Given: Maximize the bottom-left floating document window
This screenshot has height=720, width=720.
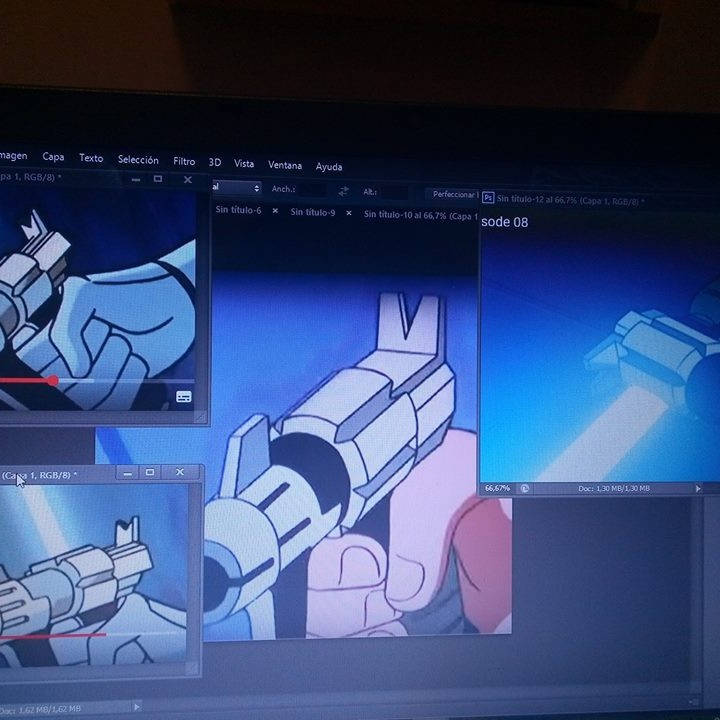Looking at the screenshot, I should click(150, 472).
